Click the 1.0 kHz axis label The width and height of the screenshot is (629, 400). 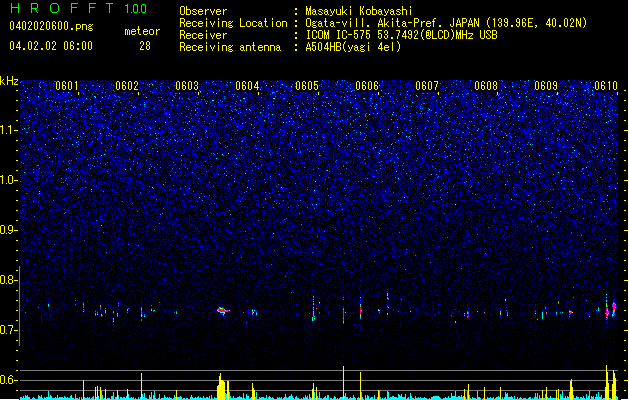coord(8,180)
